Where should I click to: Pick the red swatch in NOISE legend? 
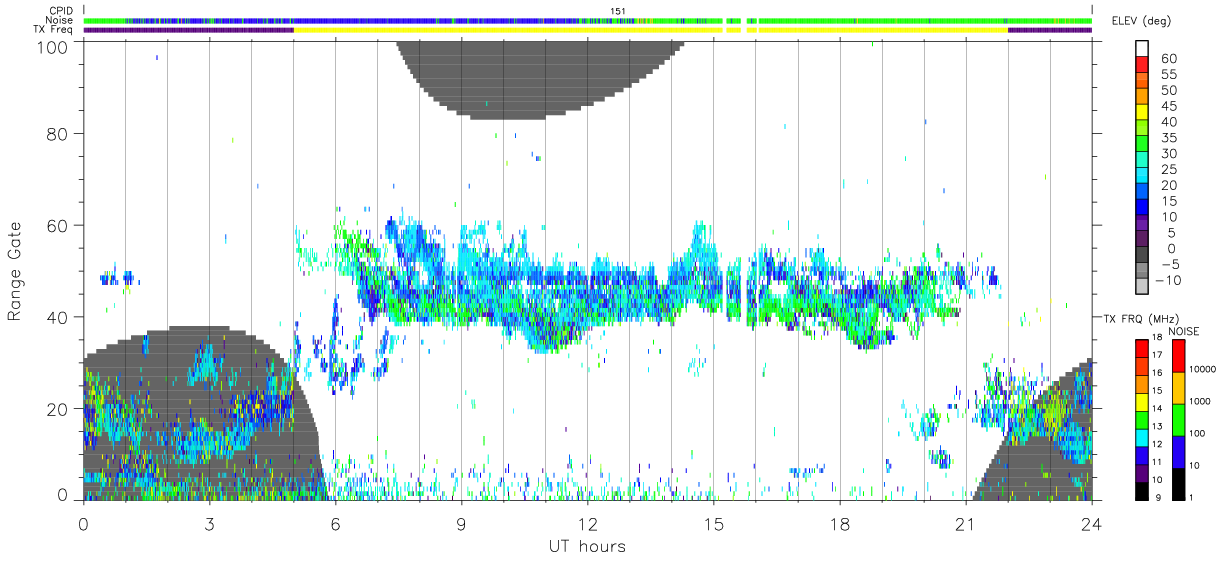(1180, 356)
